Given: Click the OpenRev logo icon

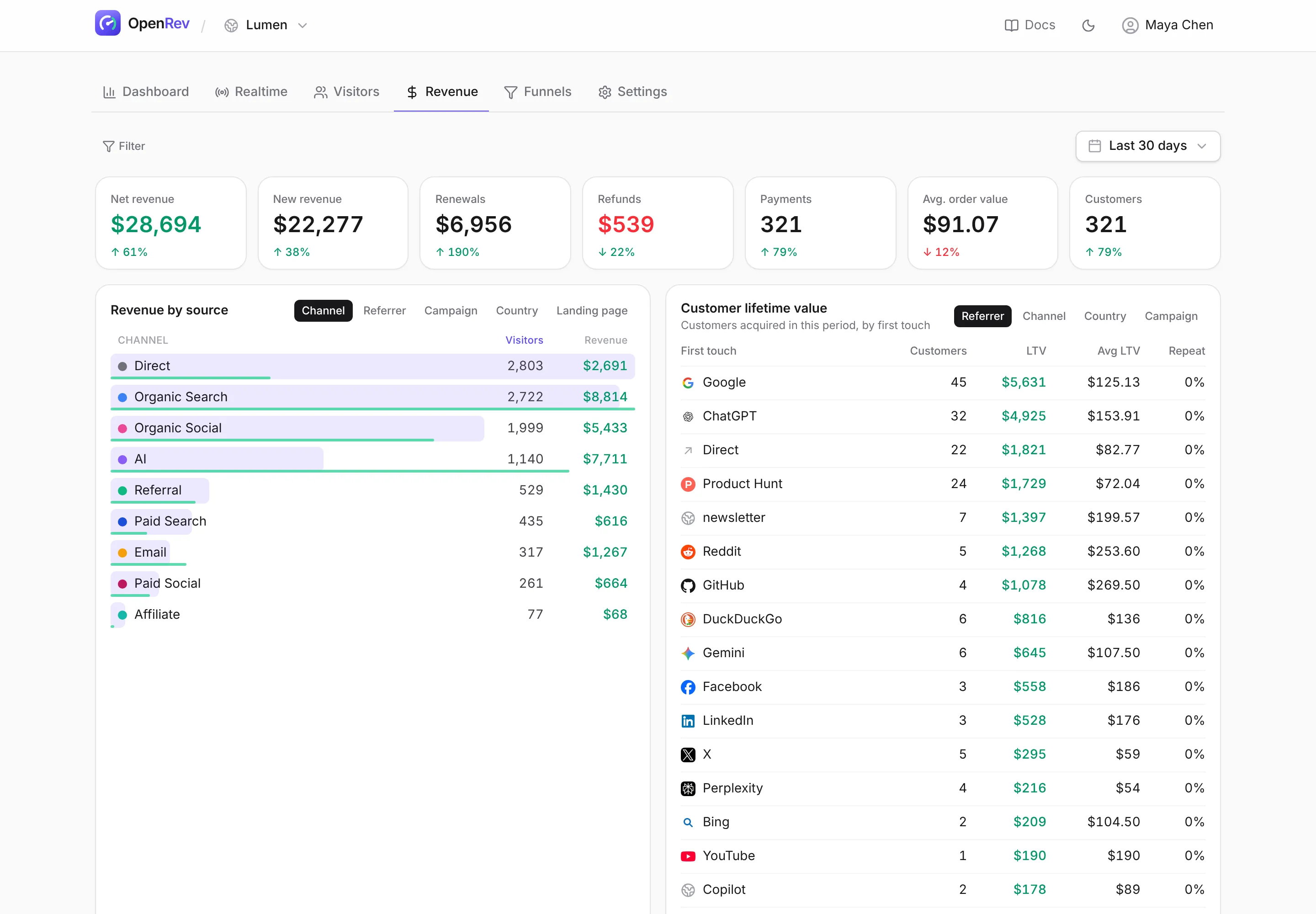Looking at the screenshot, I should [x=108, y=23].
